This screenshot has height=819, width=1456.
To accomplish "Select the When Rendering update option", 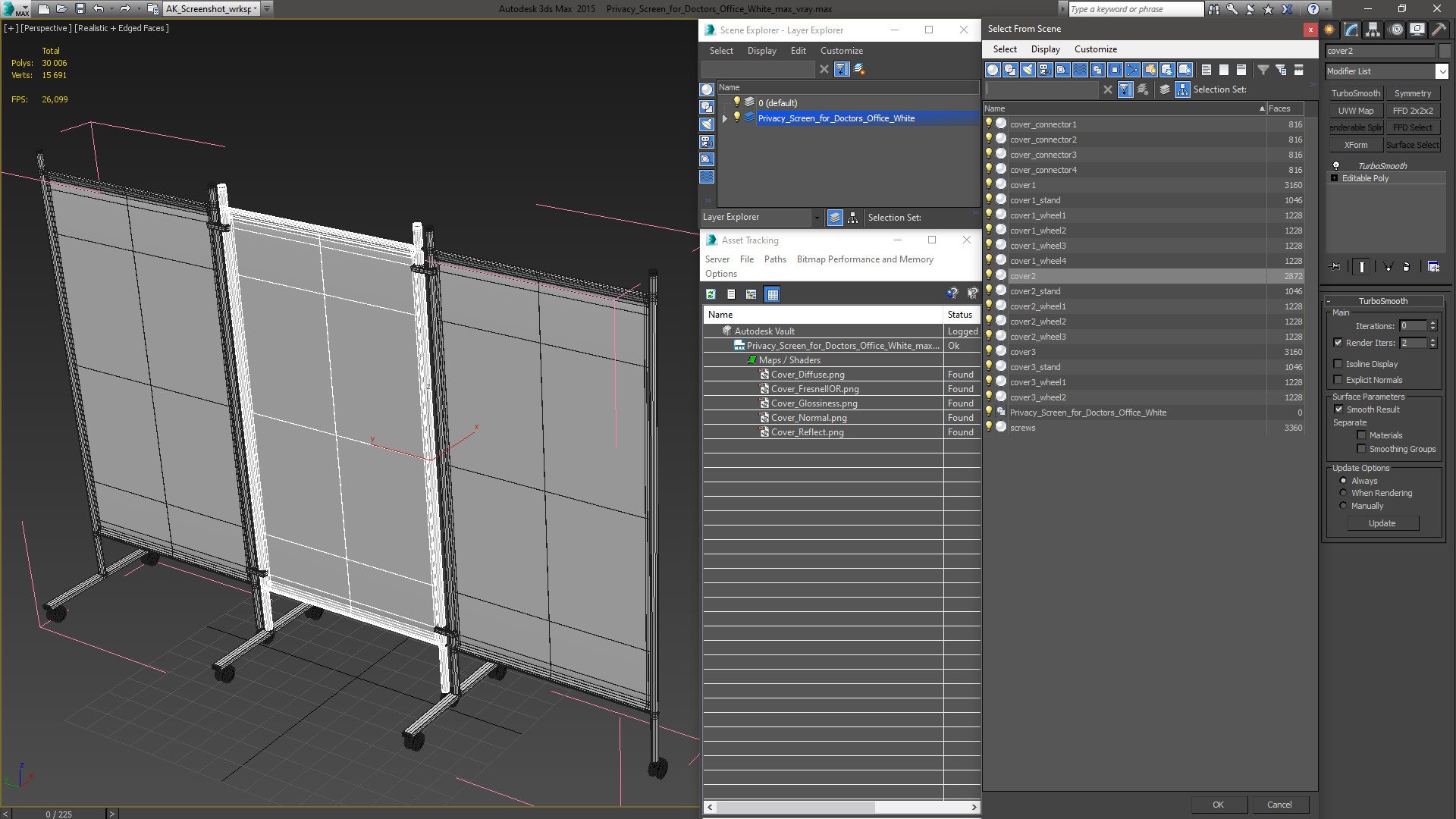I will click(1343, 493).
